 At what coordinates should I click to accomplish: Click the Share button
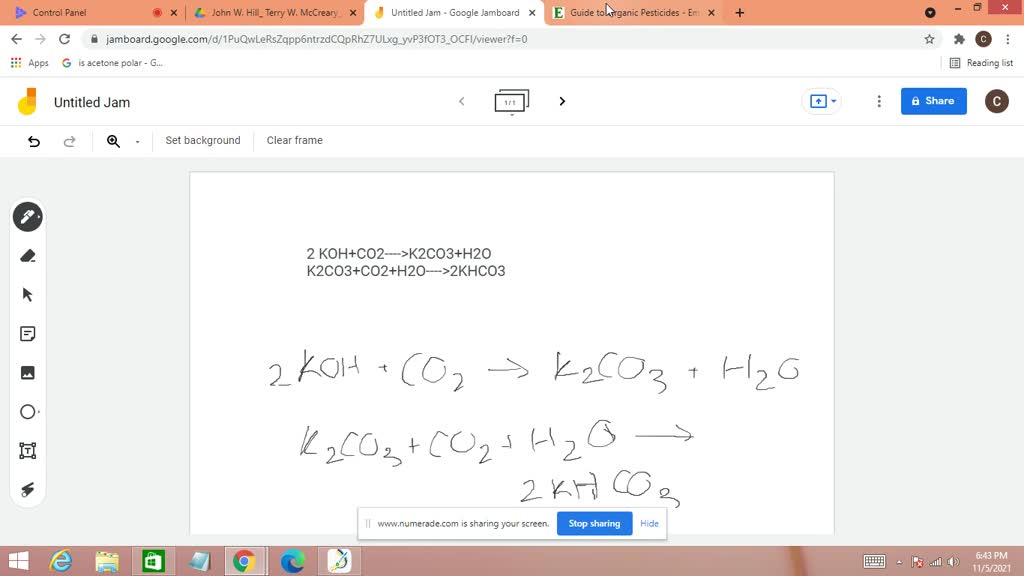click(x=933, y=101)
